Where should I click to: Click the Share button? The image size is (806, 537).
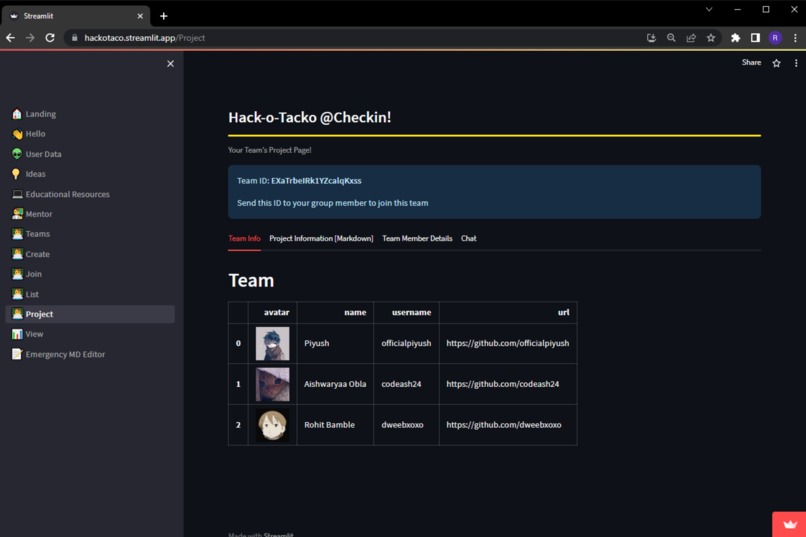[x=751, y=63]
